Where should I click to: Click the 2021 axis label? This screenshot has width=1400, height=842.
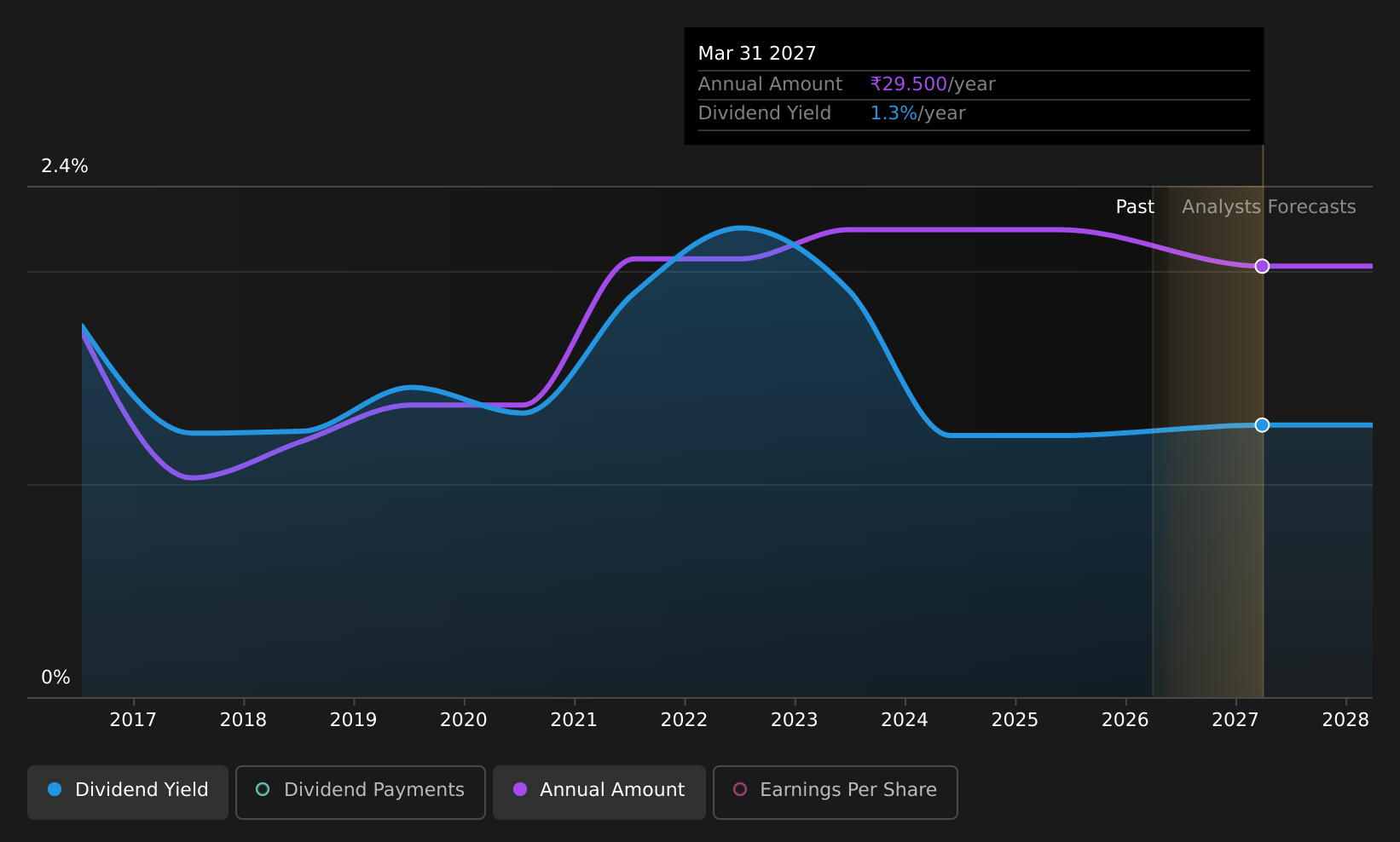point(574,720)
